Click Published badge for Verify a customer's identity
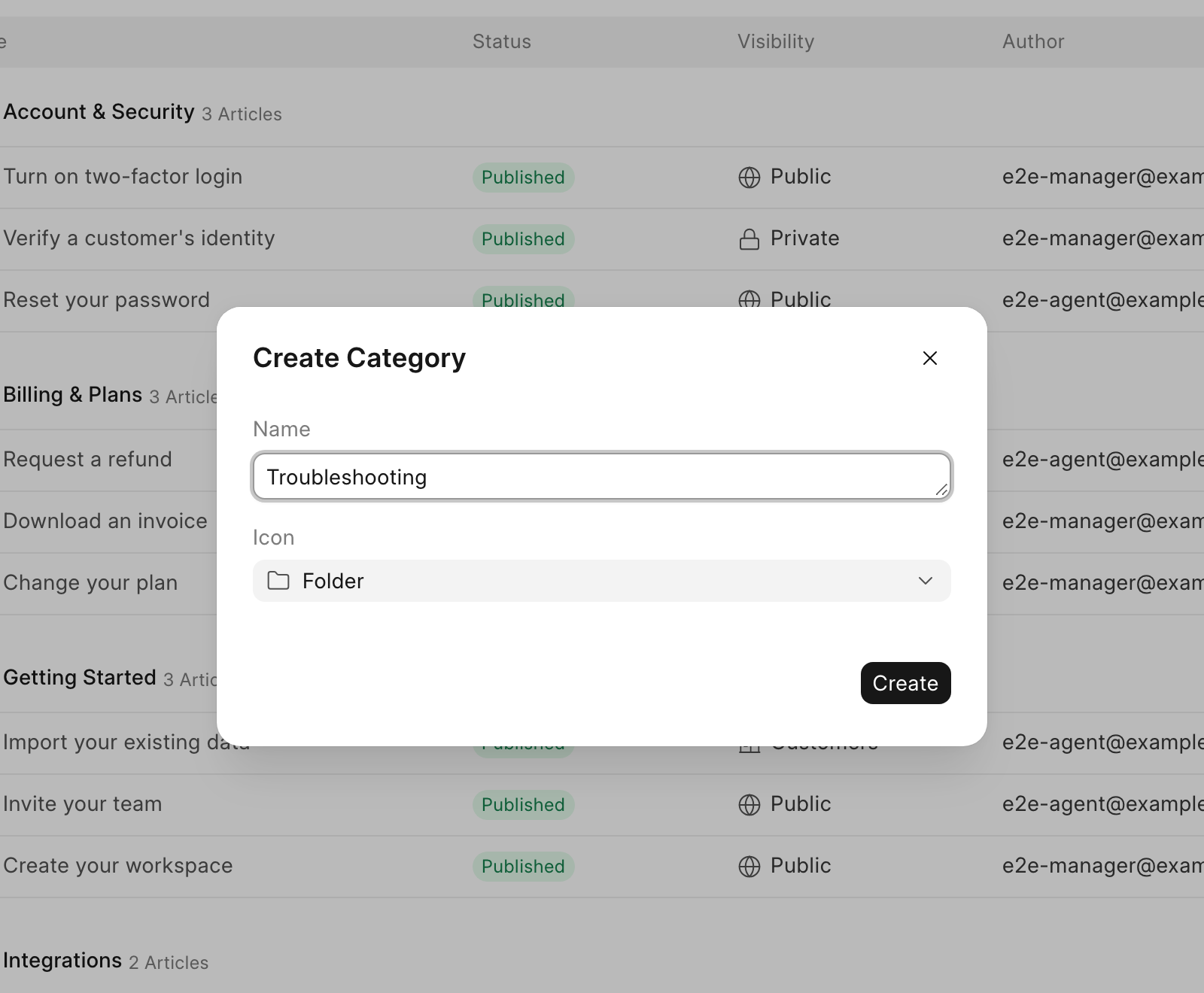1204x993 pixels. 524,239
